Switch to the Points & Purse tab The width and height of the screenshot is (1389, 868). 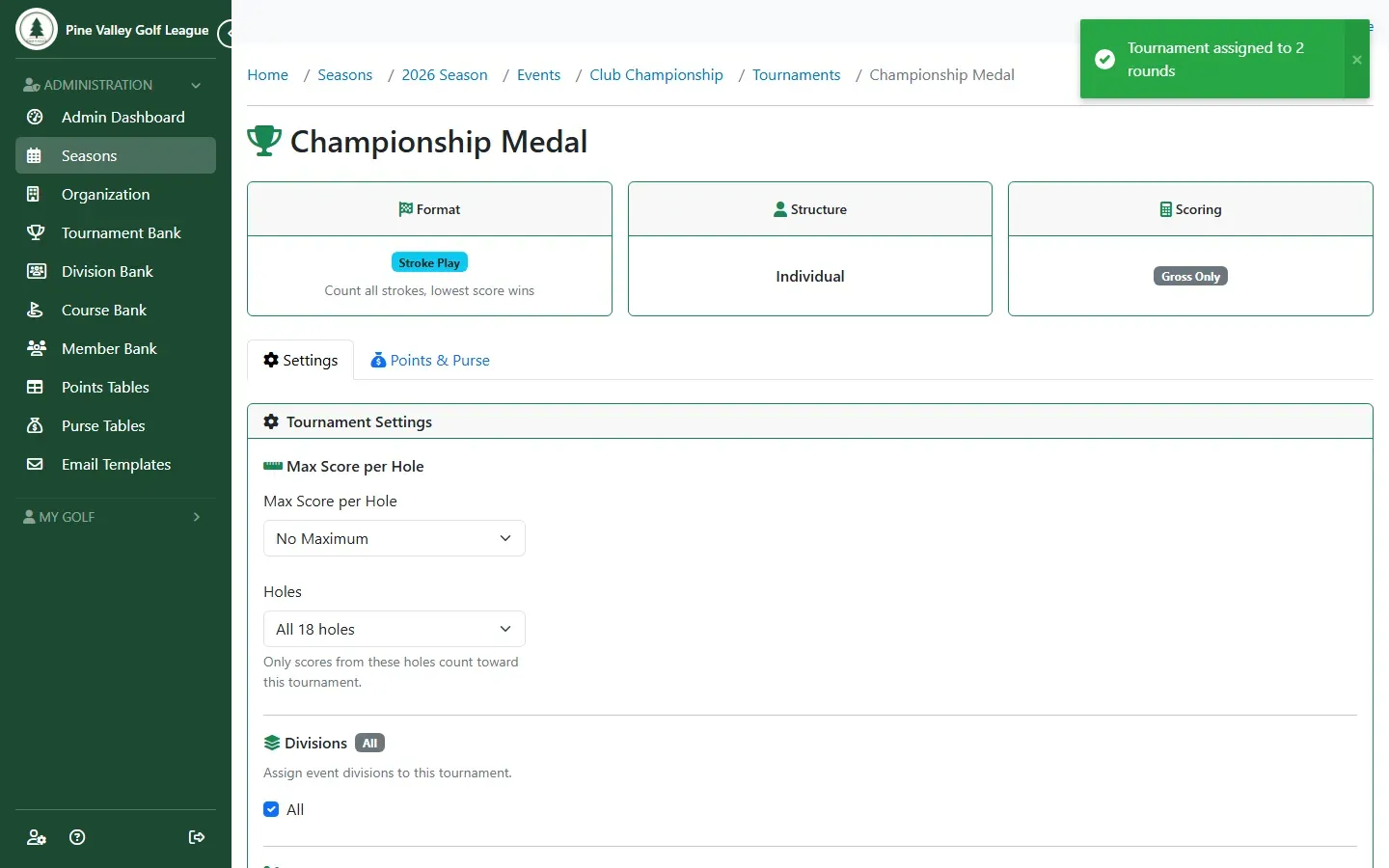(x=430, y=360)
